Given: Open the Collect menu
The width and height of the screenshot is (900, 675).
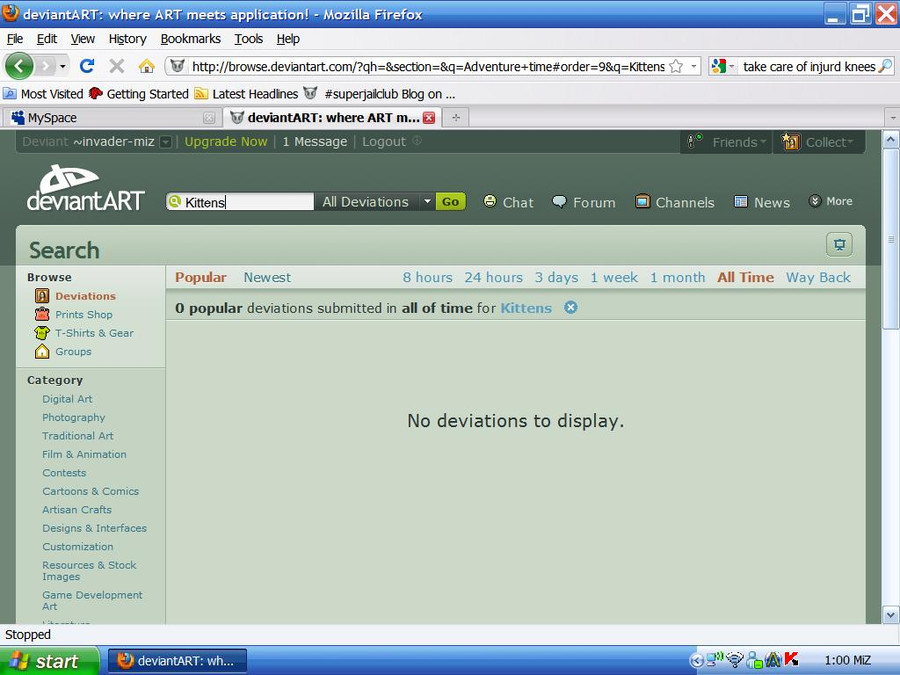Looking at the screenshot, I should pyautogui.click(x=818, y=142).
